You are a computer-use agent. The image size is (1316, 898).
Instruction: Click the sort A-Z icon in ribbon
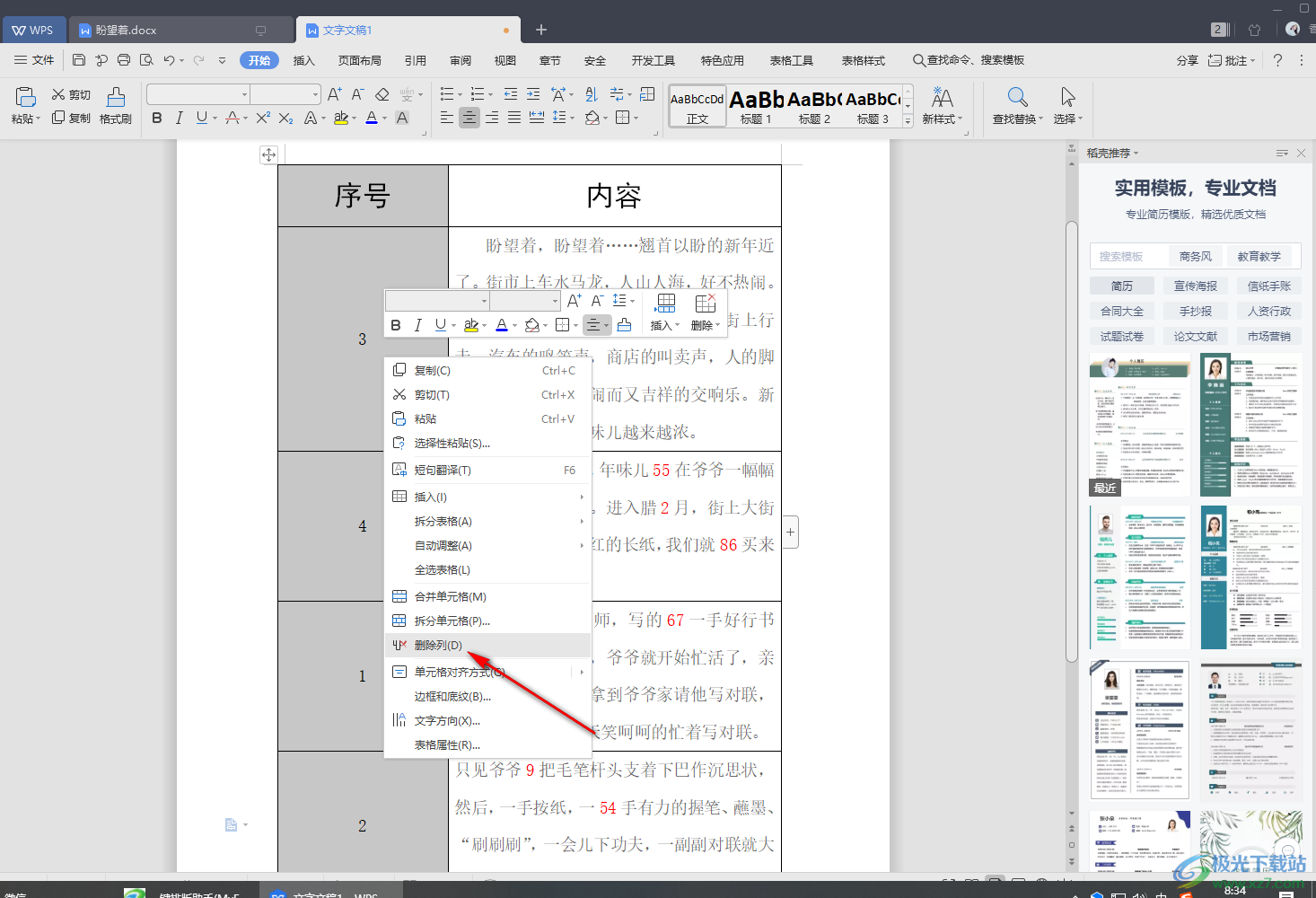tap(592, 94)
